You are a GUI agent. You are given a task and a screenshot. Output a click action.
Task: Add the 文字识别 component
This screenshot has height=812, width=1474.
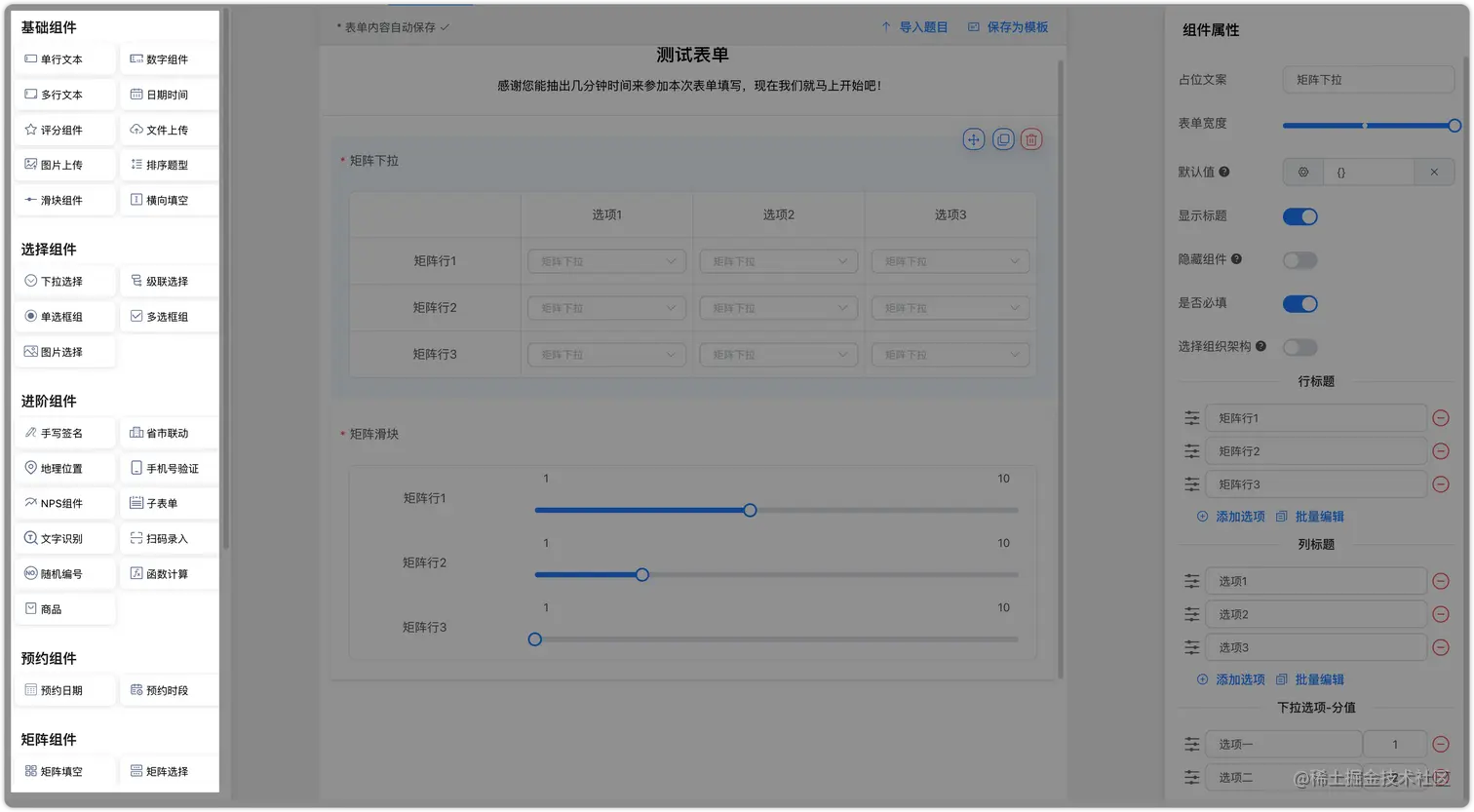pos(65,538)
